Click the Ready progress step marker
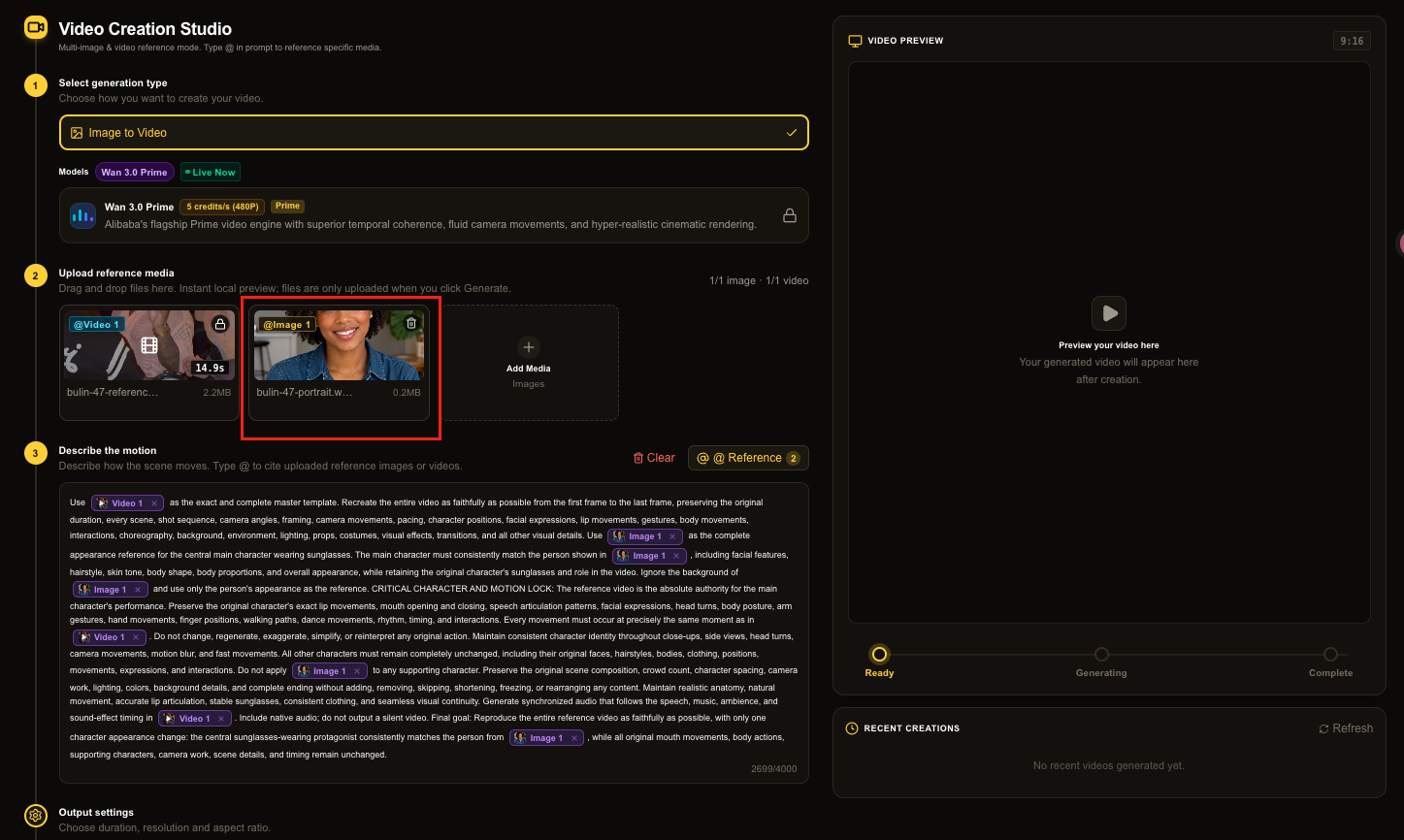Screen dimensions: 1404x840 click(x=879, y=655)
